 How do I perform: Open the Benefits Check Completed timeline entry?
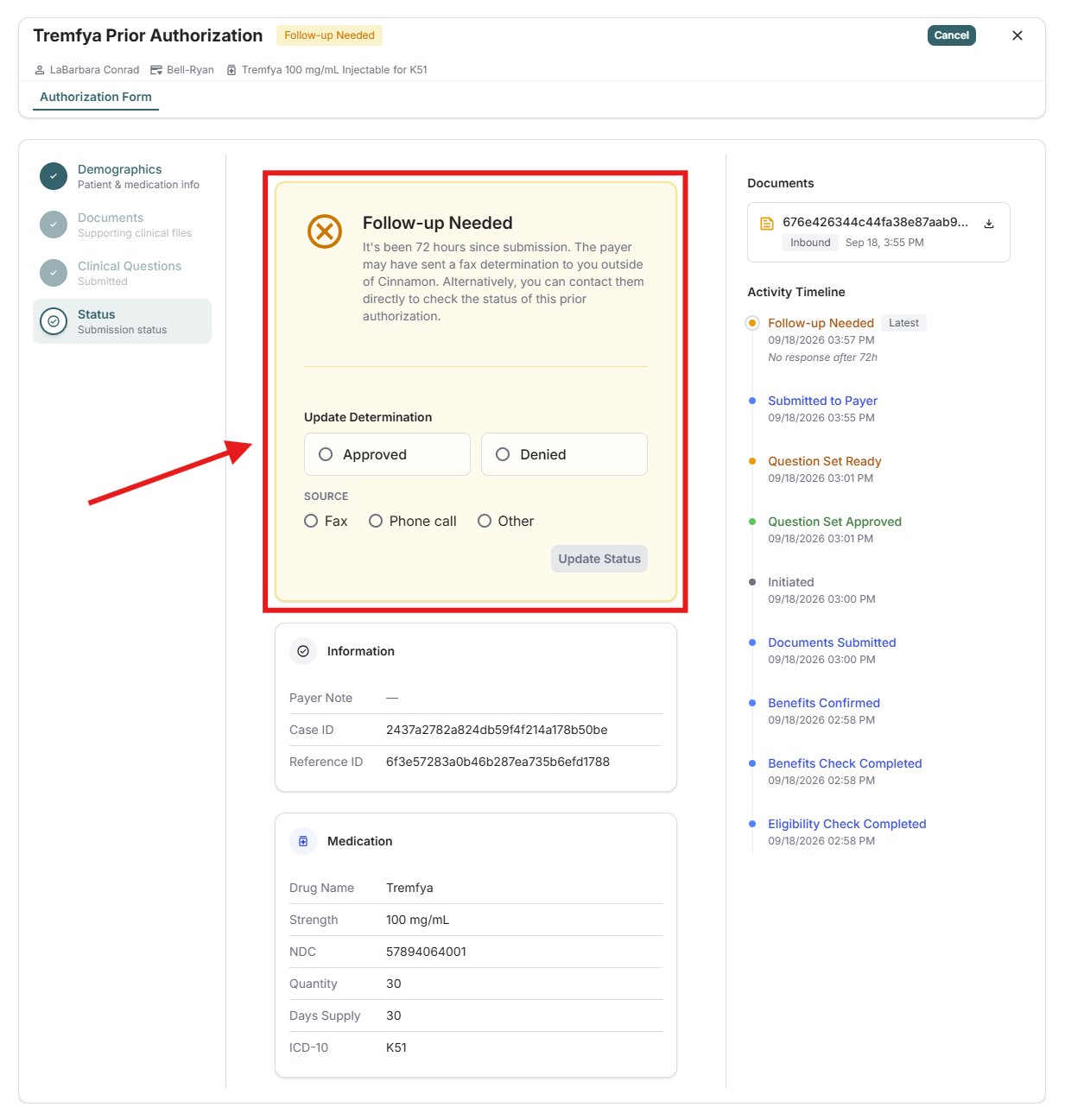click(845, 763)
